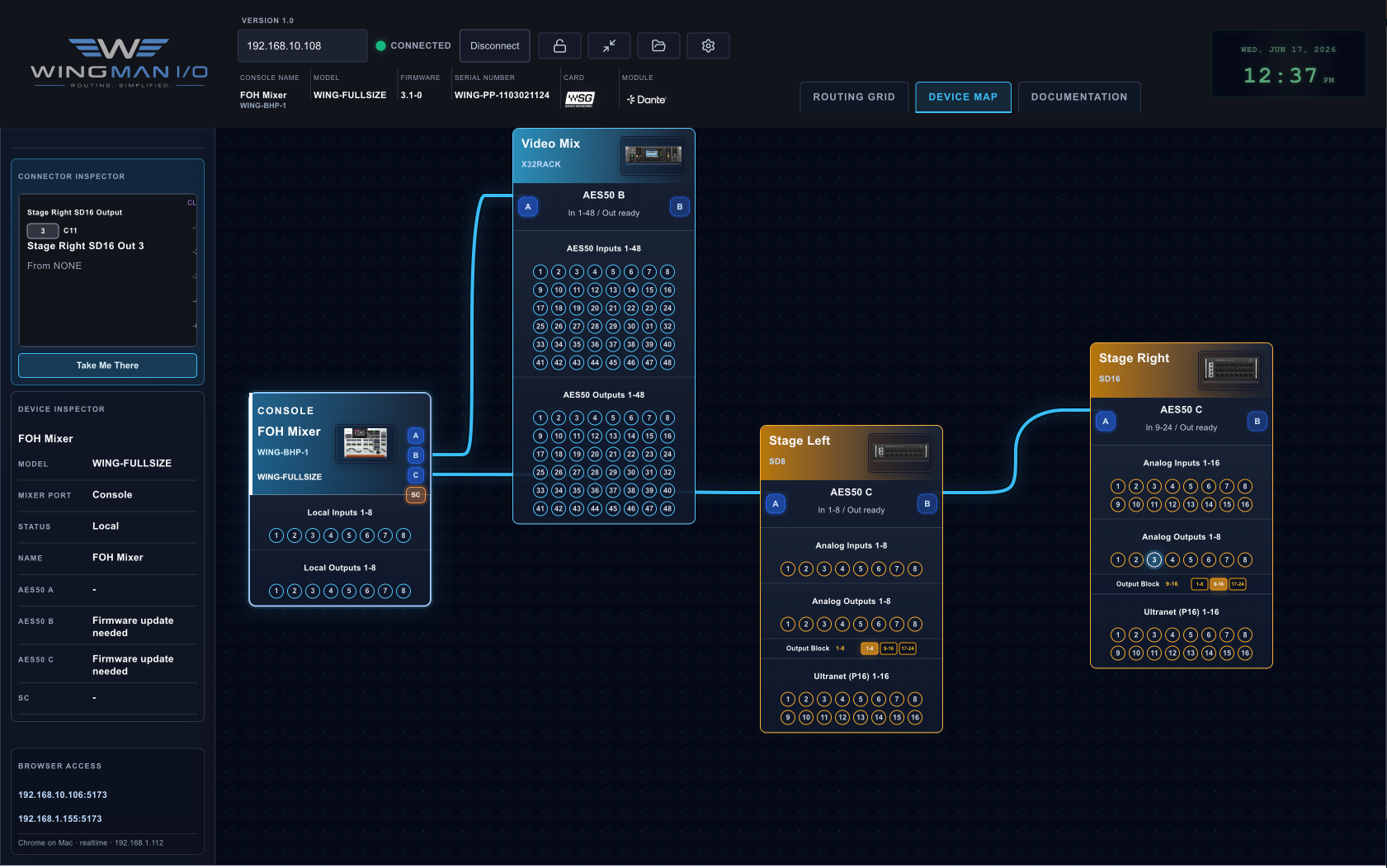Viewport: 1387px width, 868px height.
Task: Click the Video Mix X32RACK device thumbnail
Action: [x=653, y=154]
